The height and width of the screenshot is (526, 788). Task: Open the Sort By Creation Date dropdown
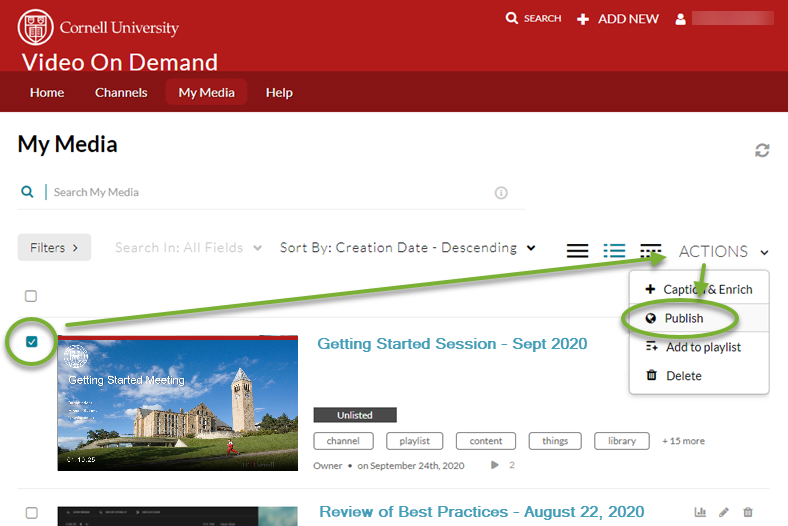[408, 248]
